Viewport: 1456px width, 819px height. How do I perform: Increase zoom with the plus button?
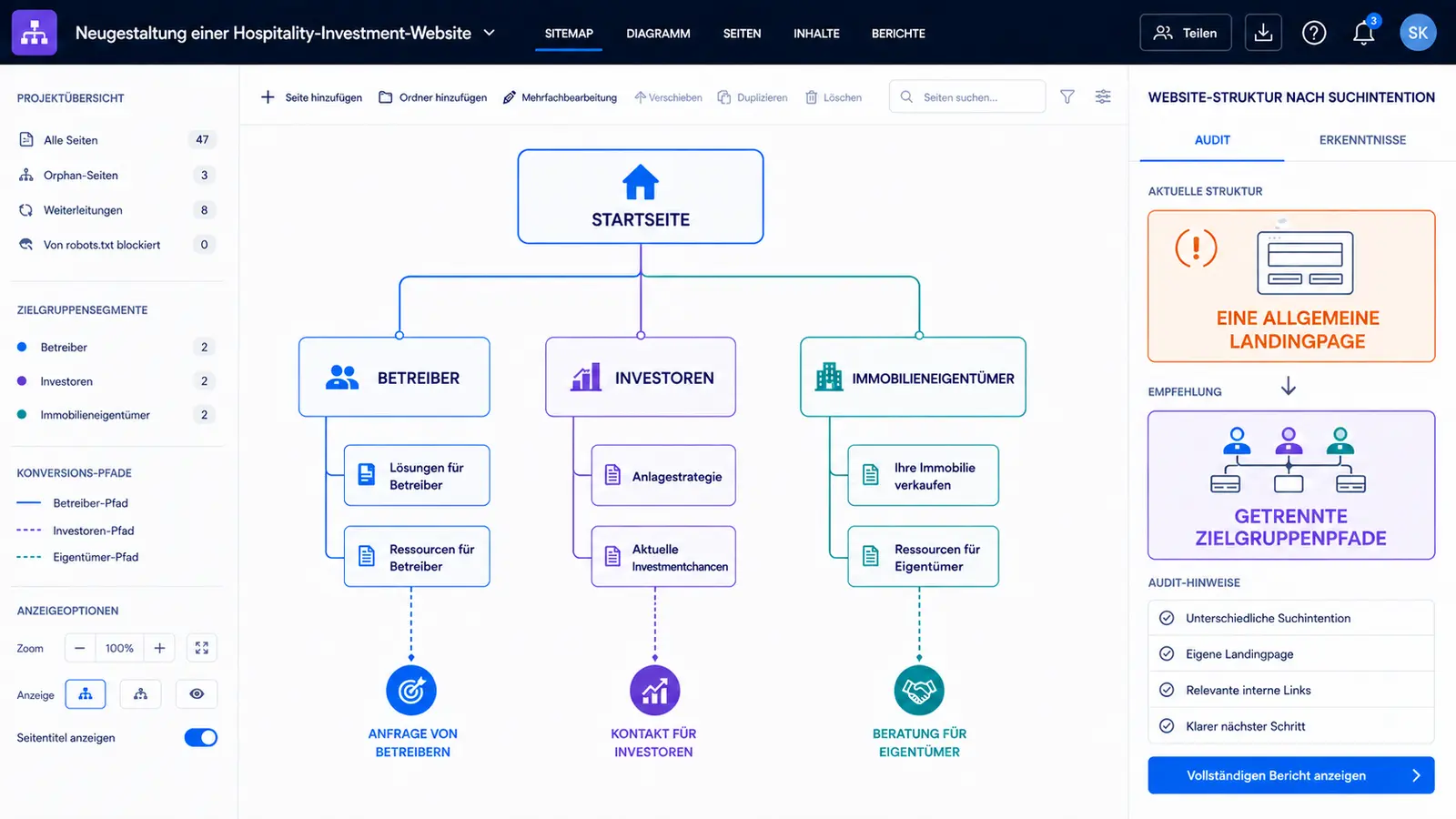(159, 648)
